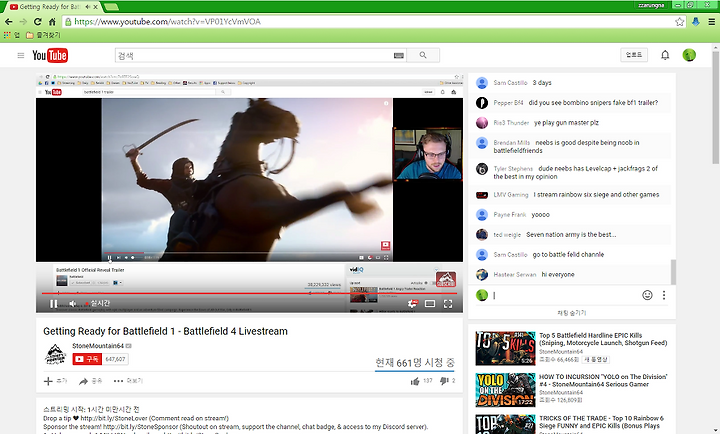
Task: Open the StoneMountain64 channel name link
Action: pyautogui.click(x=98, y=345)
